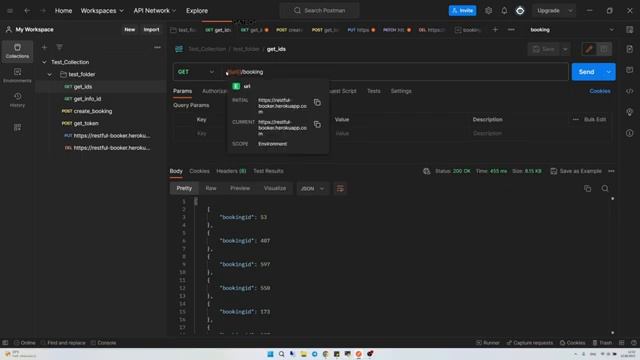640x360 pixels.
Task: Expand the Workspaces menu
Action: [102, 11]
